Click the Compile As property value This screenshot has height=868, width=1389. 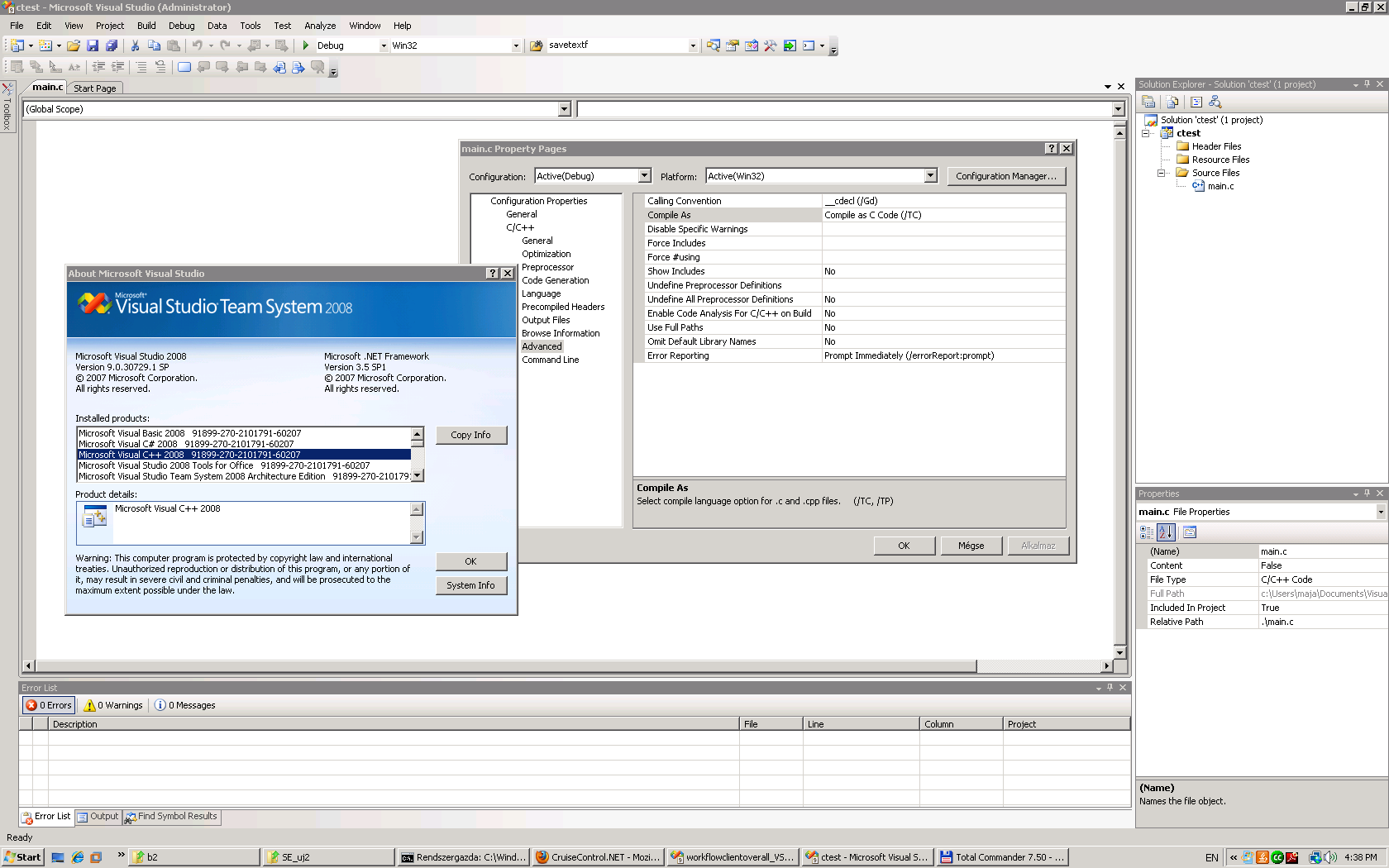pyautogui.click(x=943, y=215)
